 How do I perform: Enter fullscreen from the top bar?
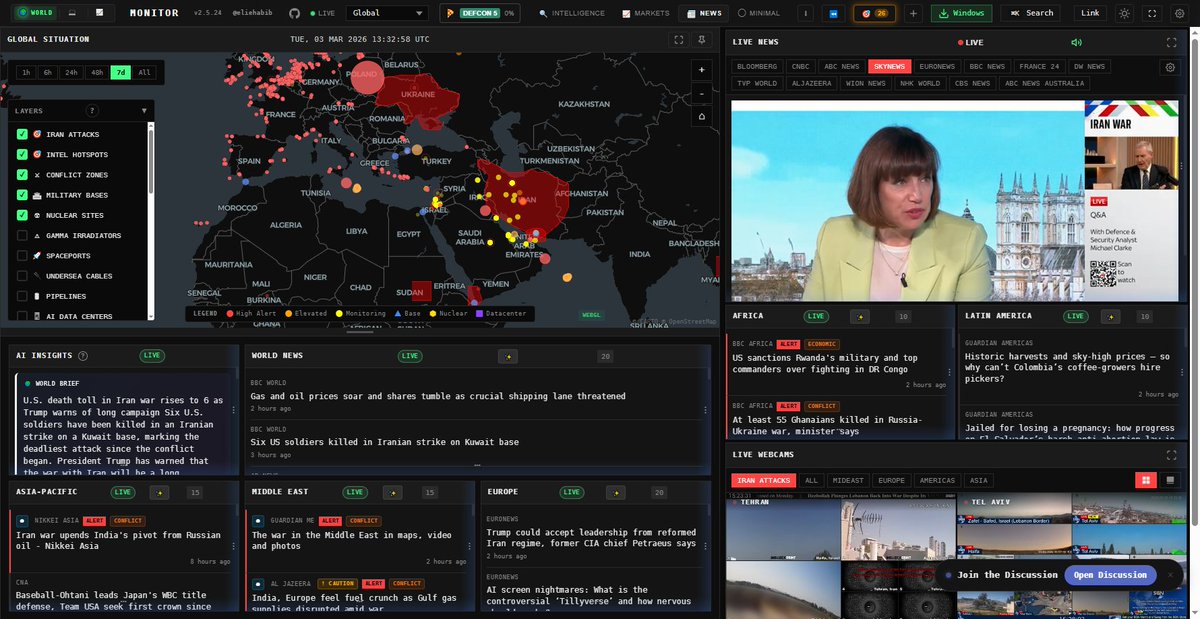pos(1152,13)
